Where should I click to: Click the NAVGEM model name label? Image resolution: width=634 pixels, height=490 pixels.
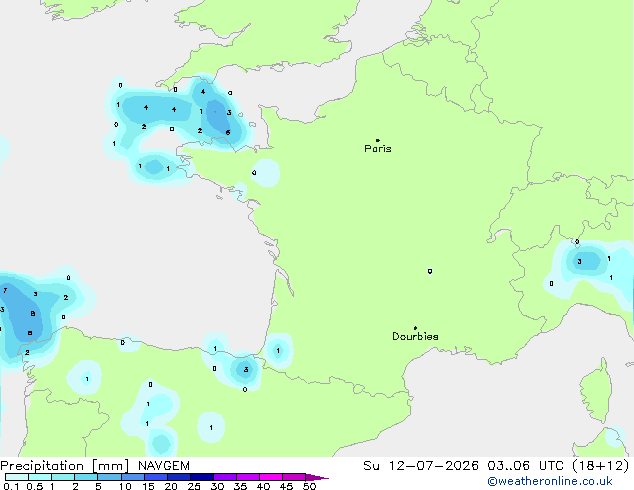(x=164, y=466)
